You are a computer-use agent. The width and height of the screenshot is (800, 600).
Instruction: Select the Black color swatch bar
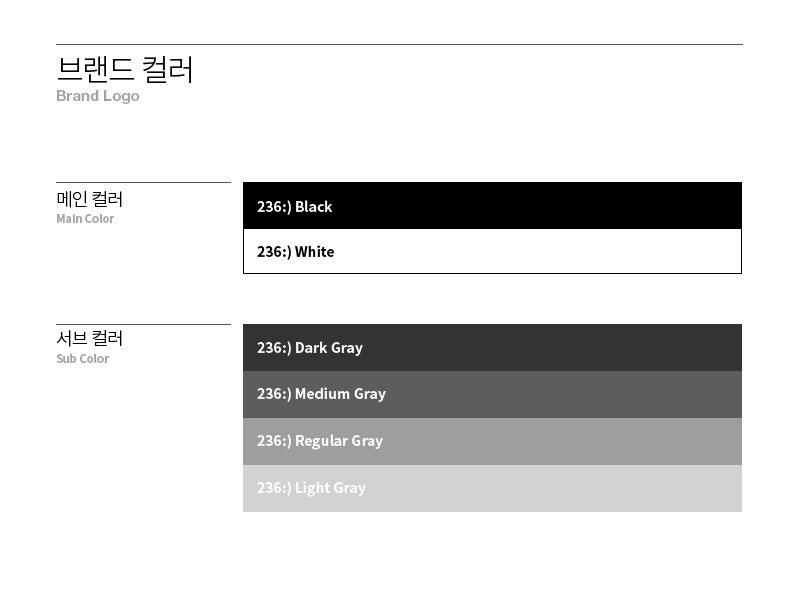(492, 206)
